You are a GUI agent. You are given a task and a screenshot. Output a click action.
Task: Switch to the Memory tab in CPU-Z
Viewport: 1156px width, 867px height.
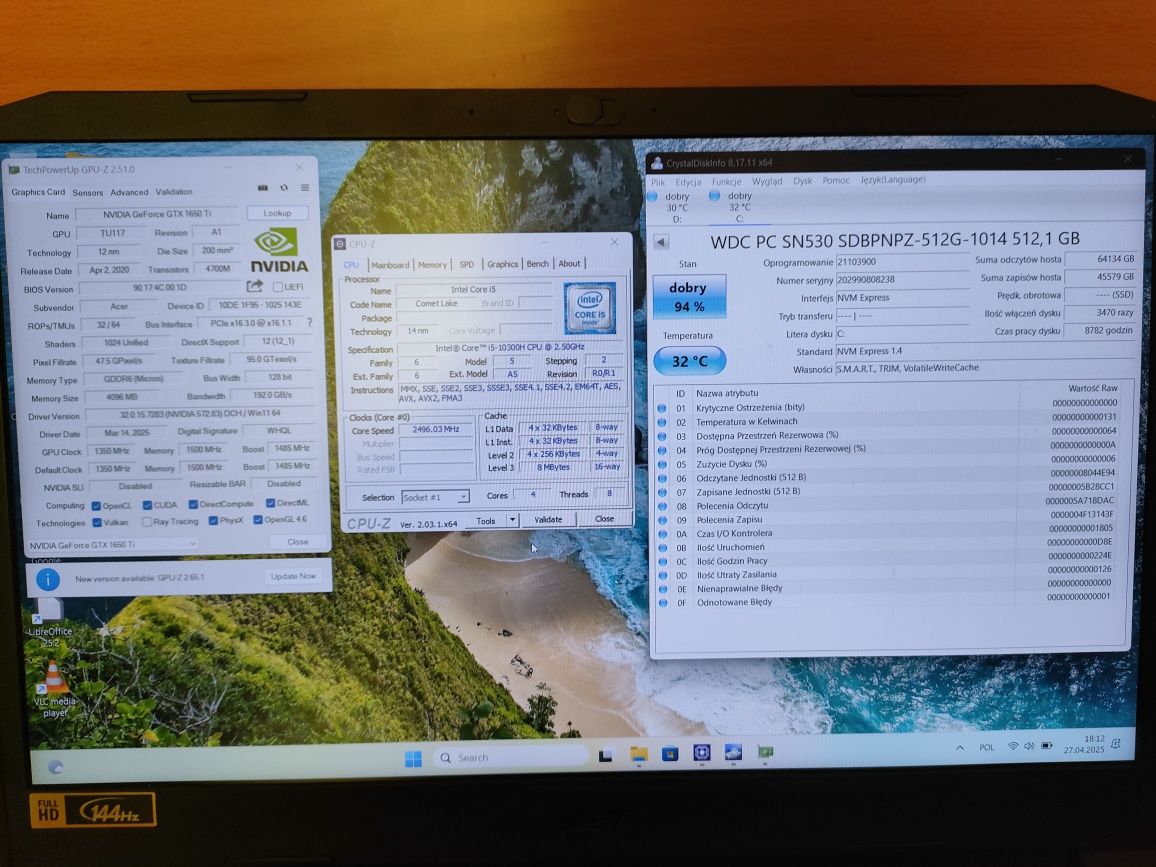(x=432, y=265)
